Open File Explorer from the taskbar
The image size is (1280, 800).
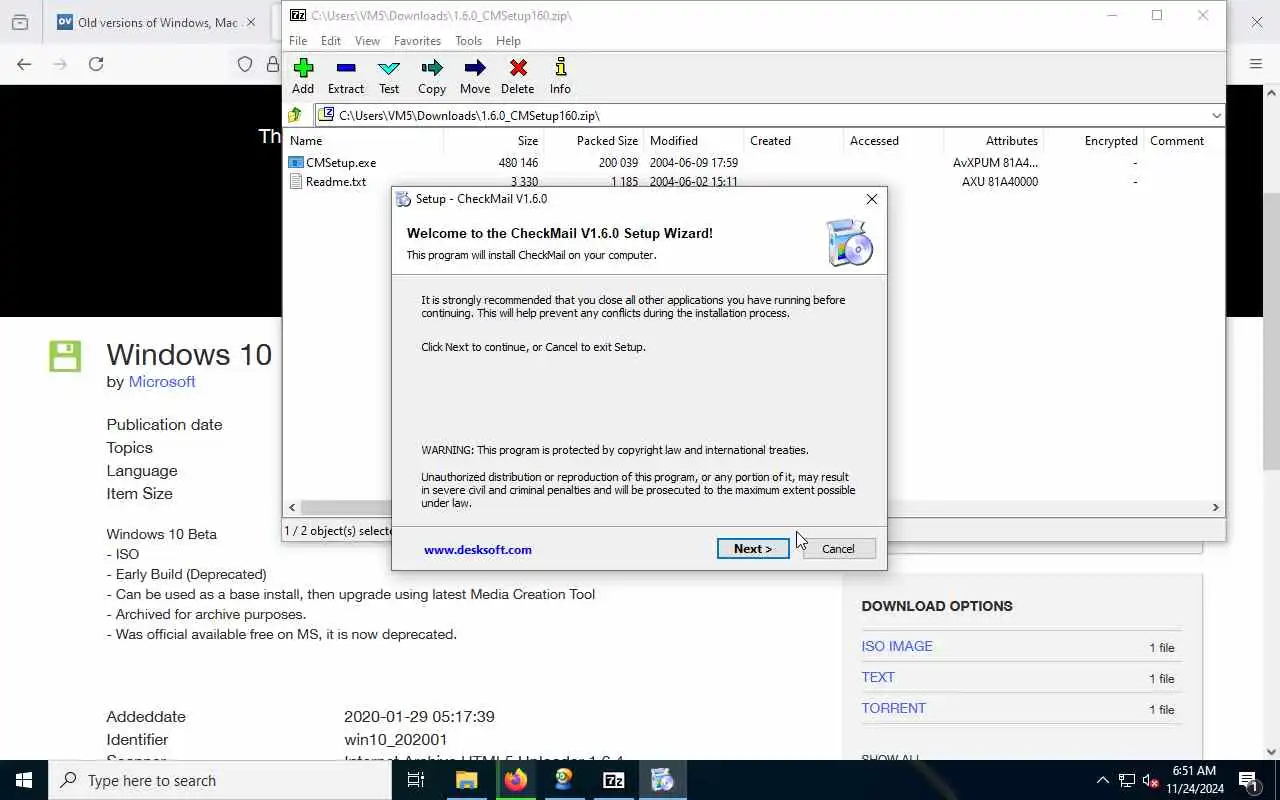coord(466,780)
